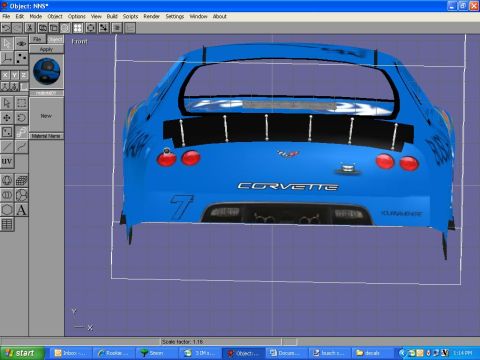Viewport: 480px width, 360px height.
Task: Open the Window menu
Action: point(198,16)
